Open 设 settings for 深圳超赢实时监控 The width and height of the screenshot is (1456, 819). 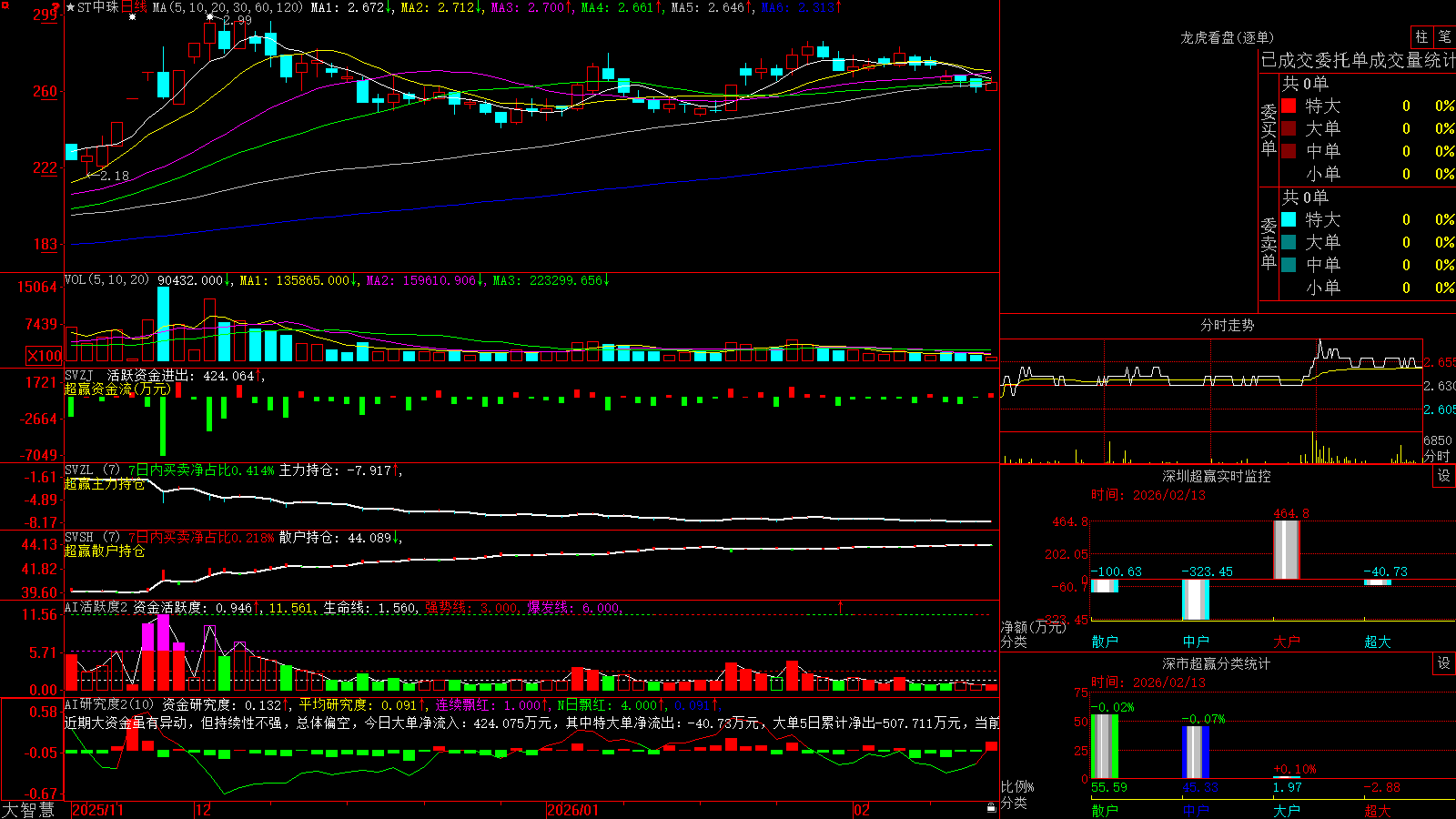tap(1444, 476)
